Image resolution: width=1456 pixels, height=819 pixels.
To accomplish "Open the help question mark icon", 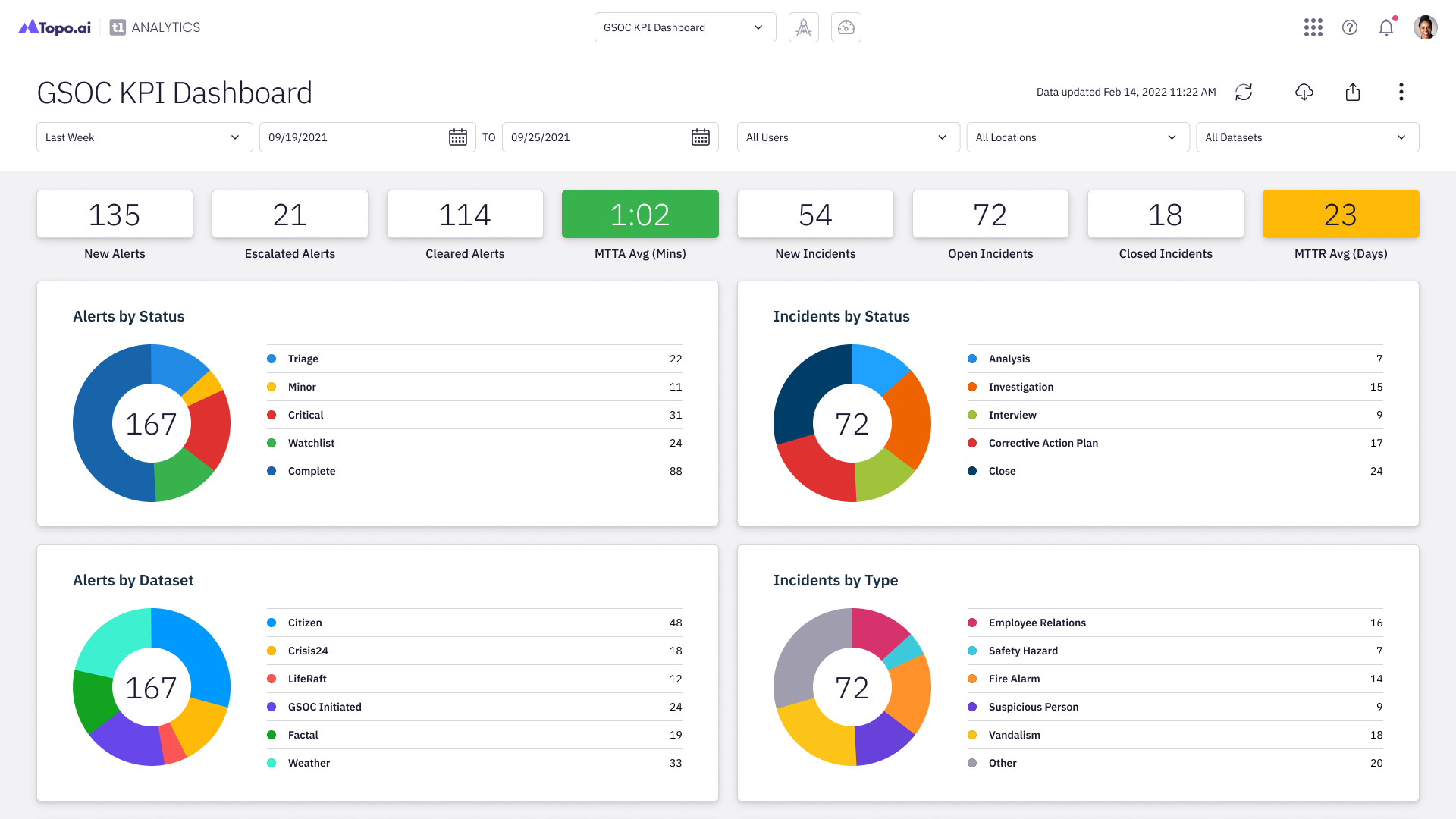I will tap(1349, 27).
